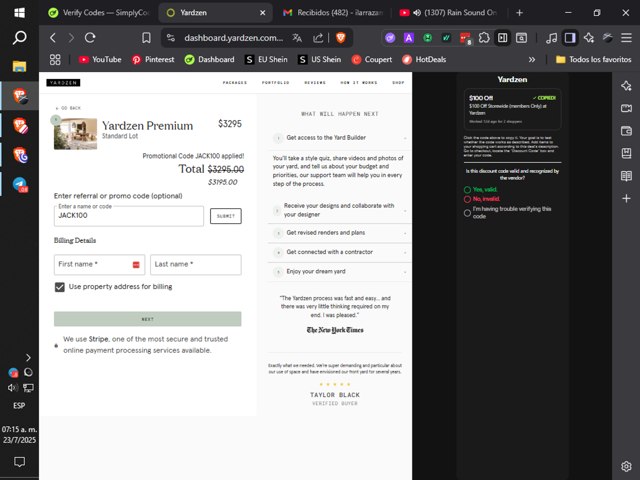Switch to Verify Codes SimplyCodes tab
Image resolution: width=640 pixels, height=480 pixels.
(x=99, y=13)
